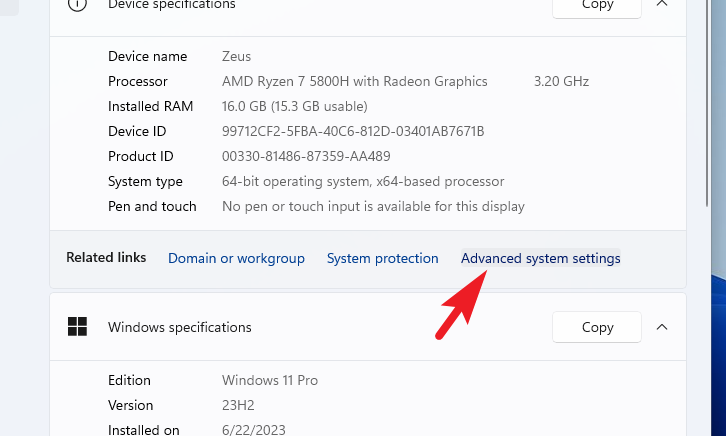Click the 3.20 GHz processor speed
The image size is (726, 436).
click(561, 81)
